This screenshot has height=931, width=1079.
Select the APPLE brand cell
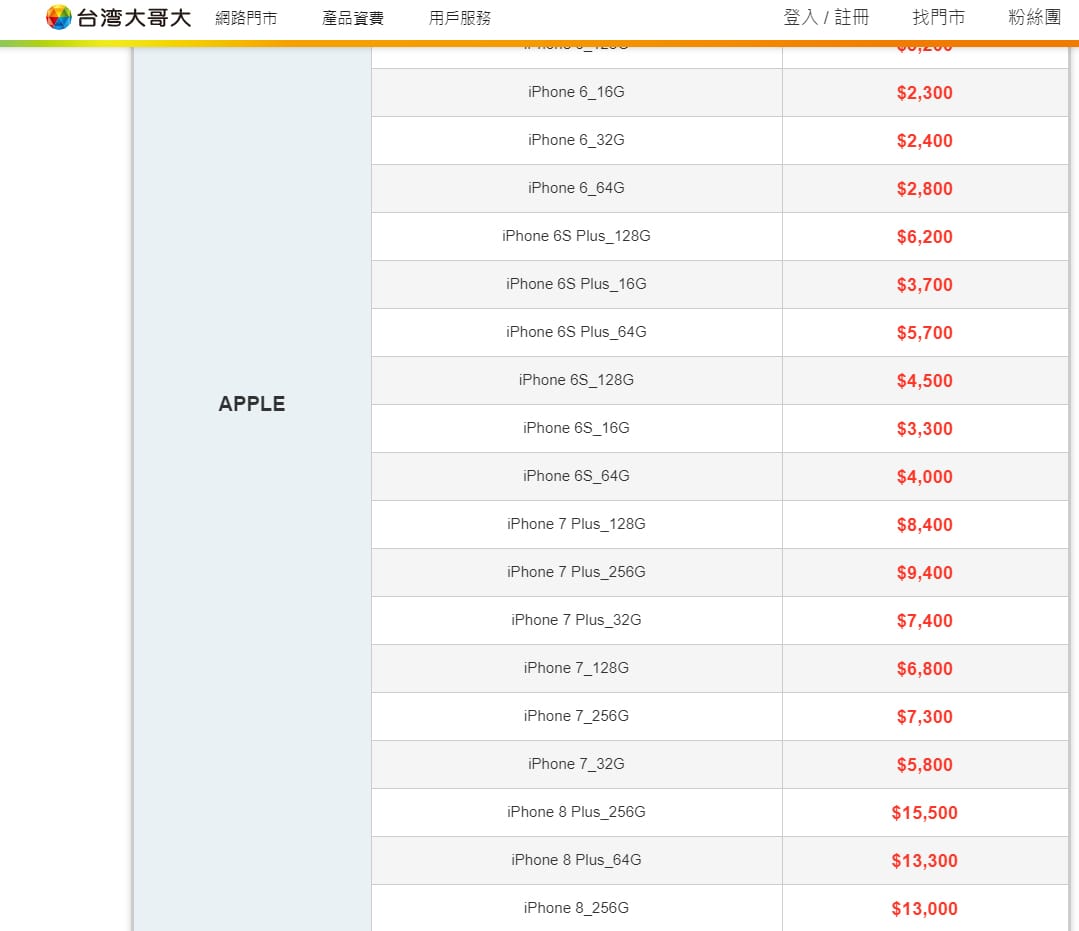tap(252, 404)
